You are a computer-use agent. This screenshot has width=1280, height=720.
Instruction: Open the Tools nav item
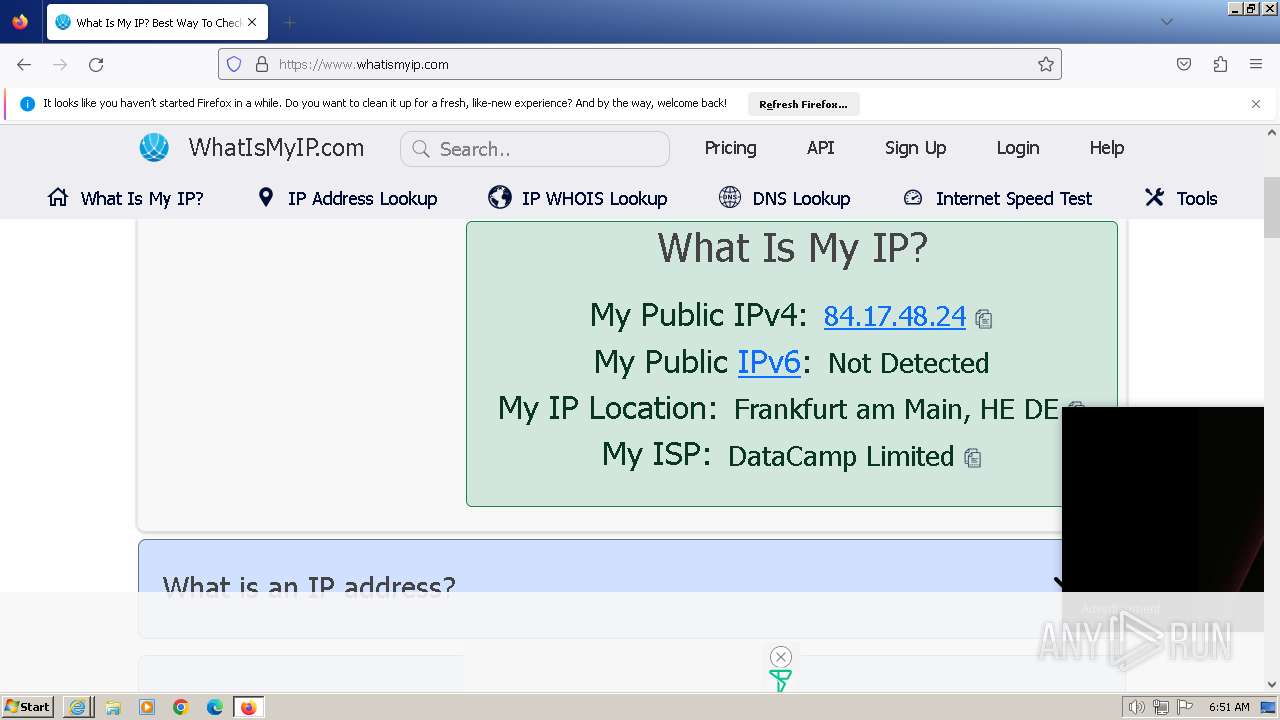tap(1181, 198)
